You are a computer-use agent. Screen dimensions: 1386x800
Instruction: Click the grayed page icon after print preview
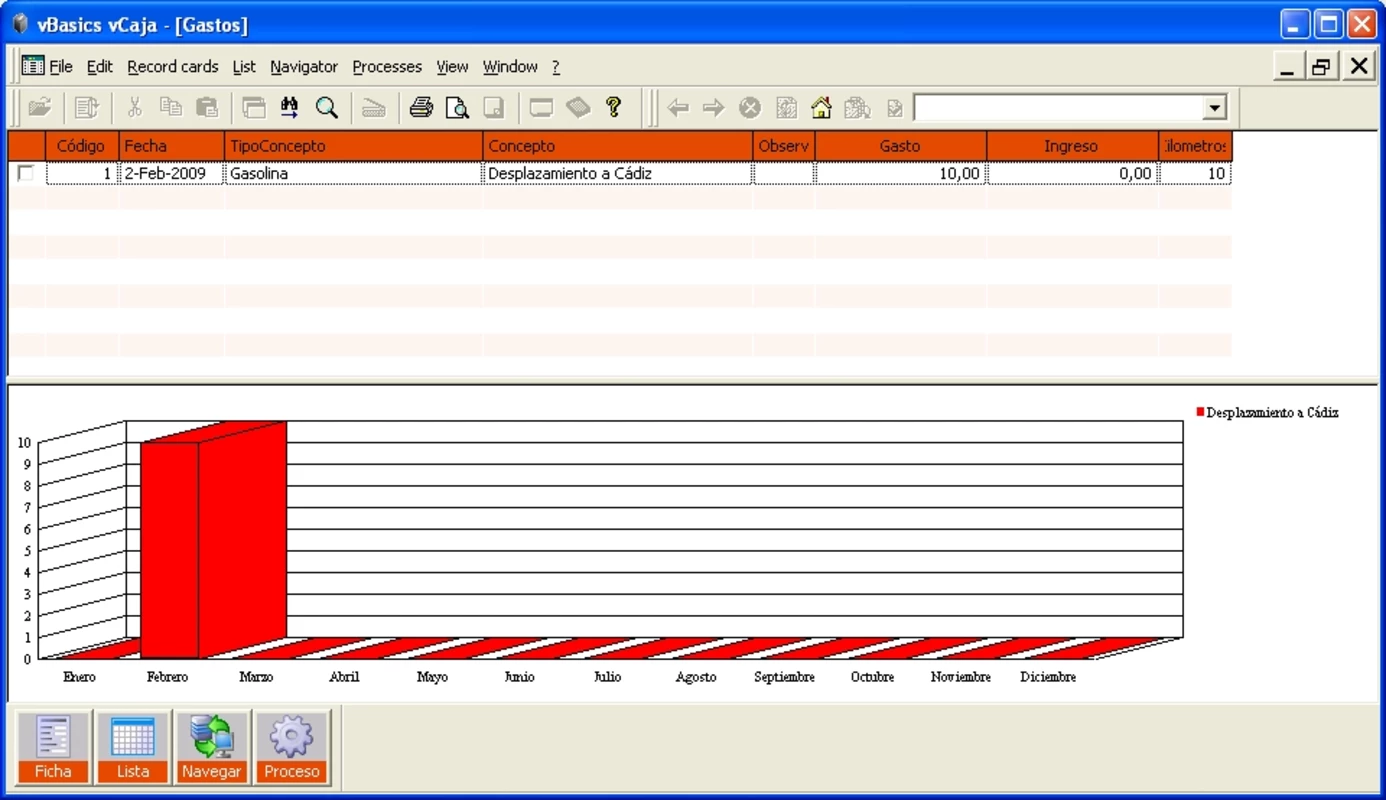493,107
